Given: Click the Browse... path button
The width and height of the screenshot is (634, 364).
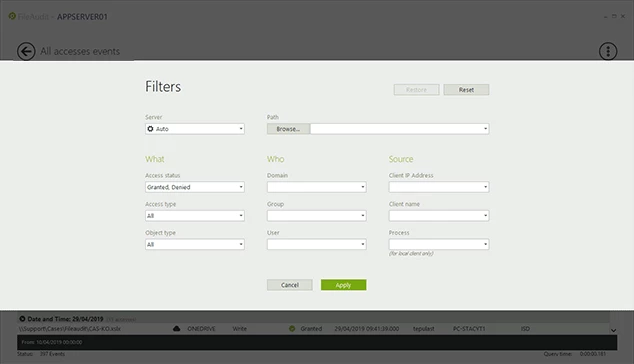Looking at the screenshot, I should [288, 129].
